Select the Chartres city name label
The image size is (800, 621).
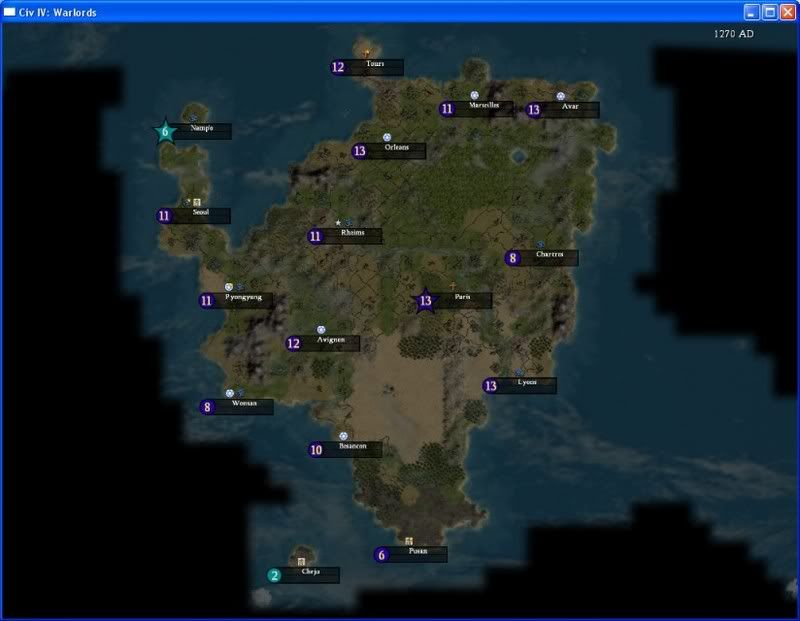(549, 254)
